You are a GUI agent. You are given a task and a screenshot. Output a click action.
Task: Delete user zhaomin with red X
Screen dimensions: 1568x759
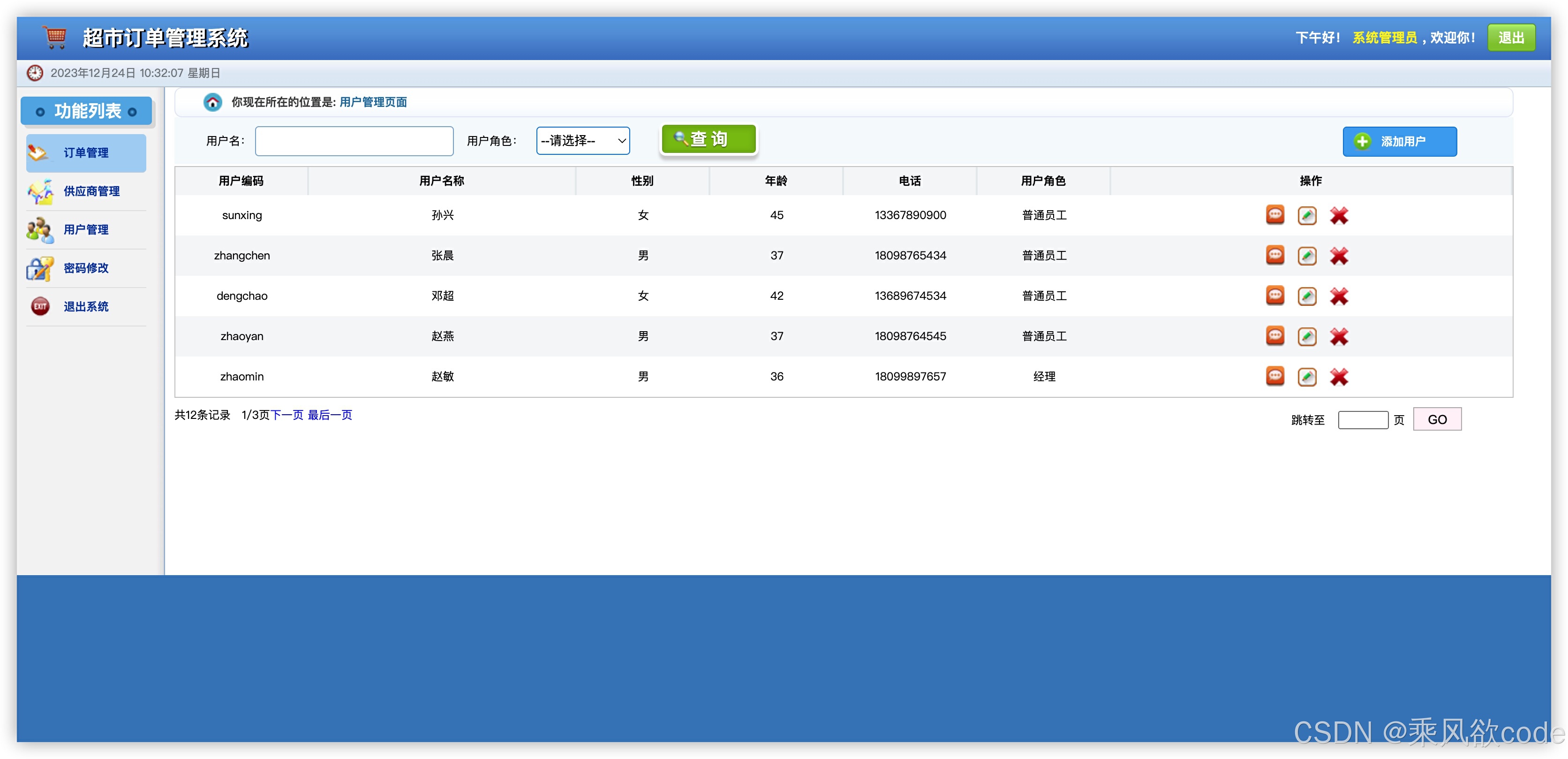(1339, 377)
